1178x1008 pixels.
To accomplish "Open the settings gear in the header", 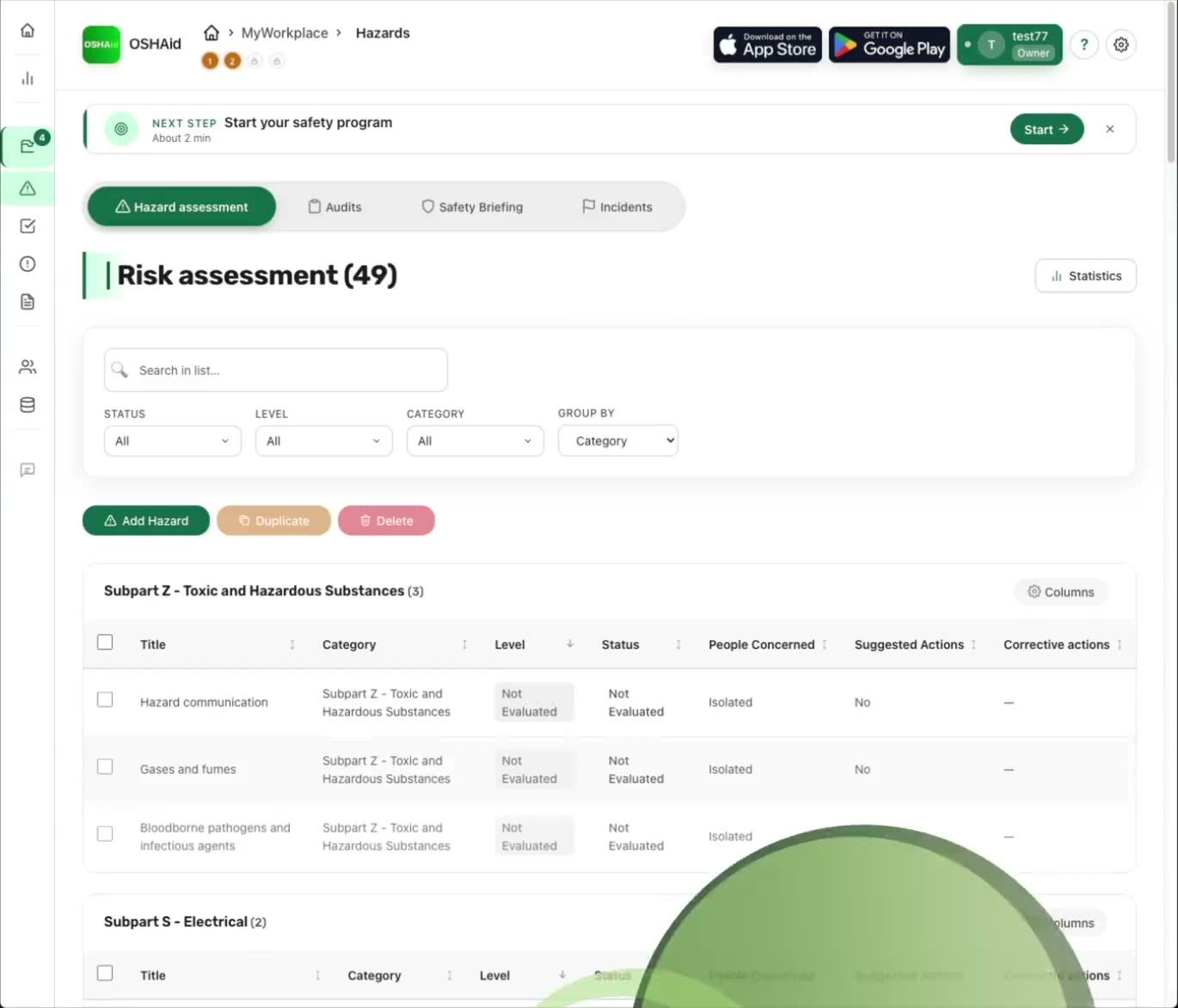I will click(x=1121, y=45).
